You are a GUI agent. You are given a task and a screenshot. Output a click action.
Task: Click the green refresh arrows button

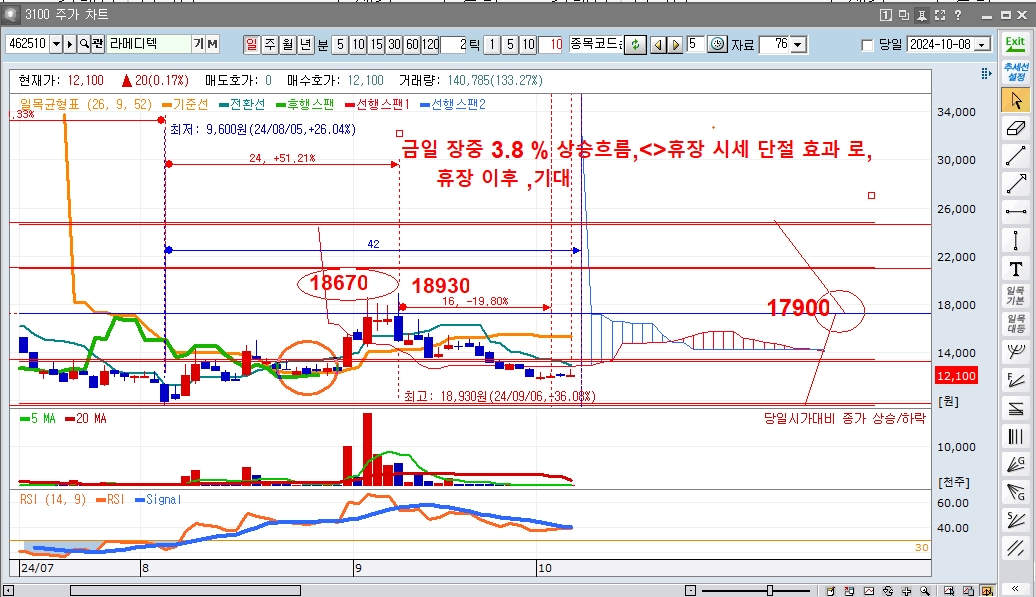(635, 44)
